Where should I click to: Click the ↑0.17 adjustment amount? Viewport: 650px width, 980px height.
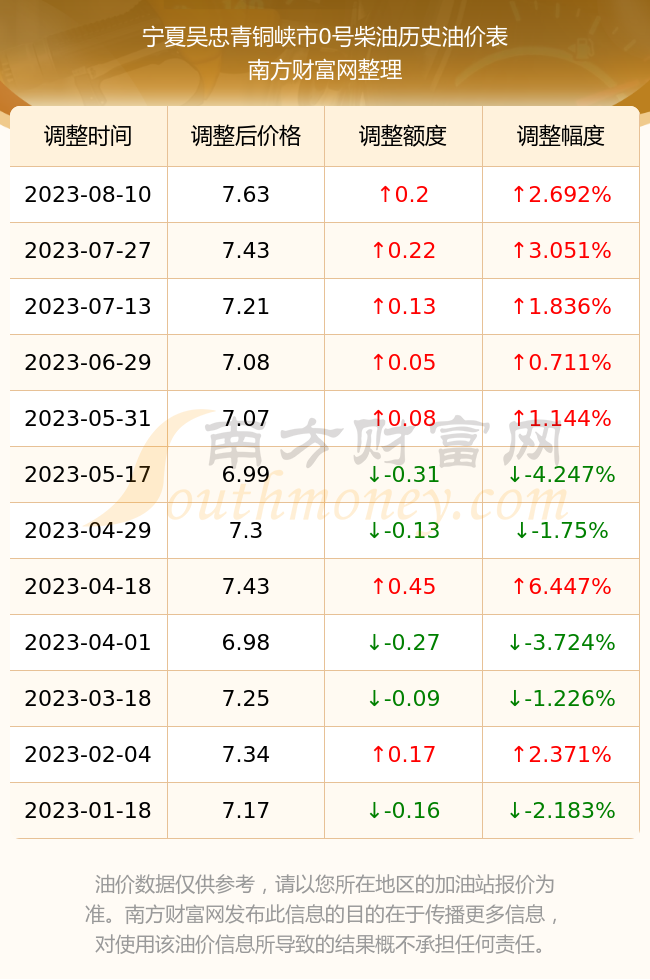click(403, 754)
